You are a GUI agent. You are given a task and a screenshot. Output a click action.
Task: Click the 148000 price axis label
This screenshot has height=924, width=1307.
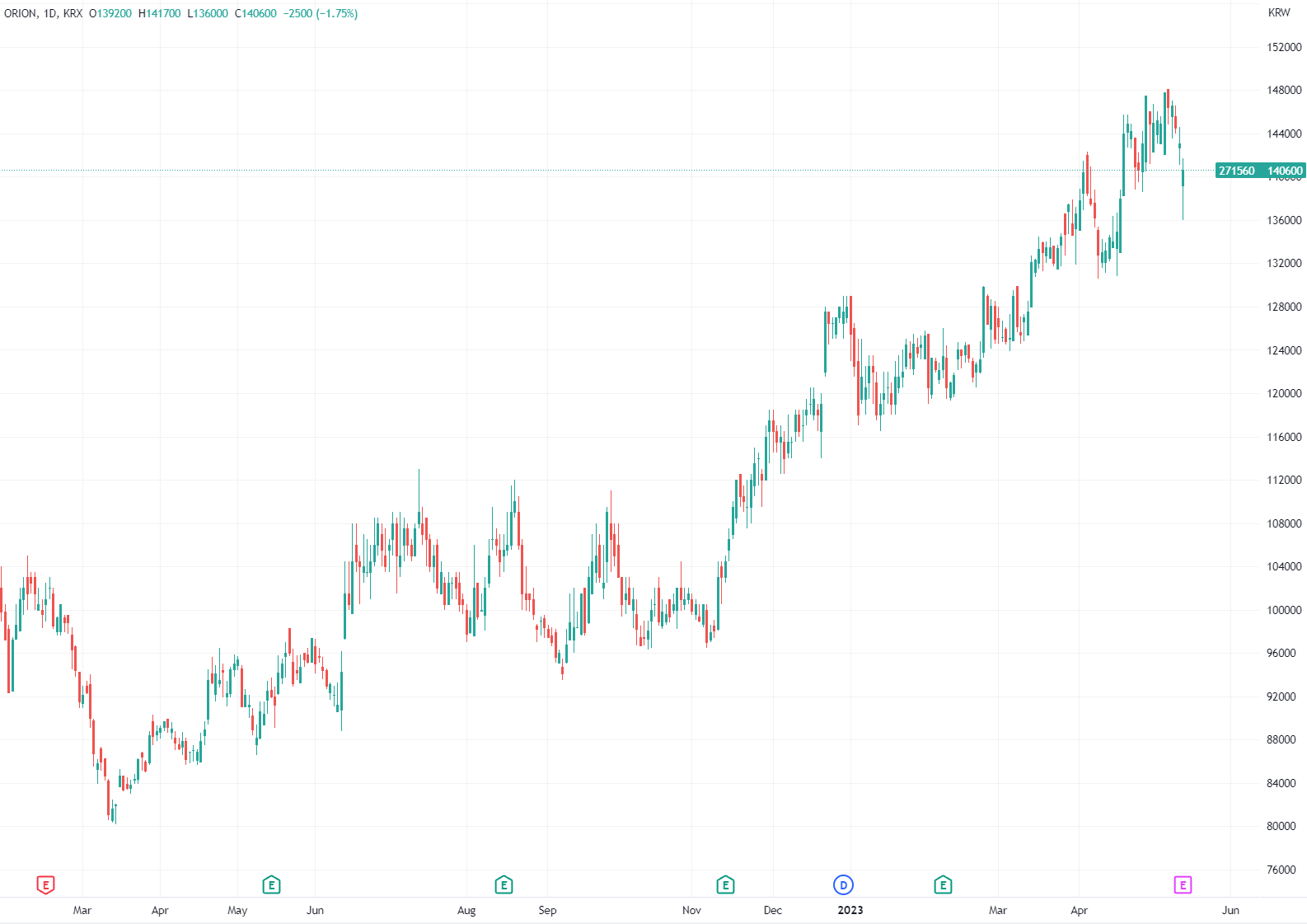pyautogui.click(x=1285, y=90)
